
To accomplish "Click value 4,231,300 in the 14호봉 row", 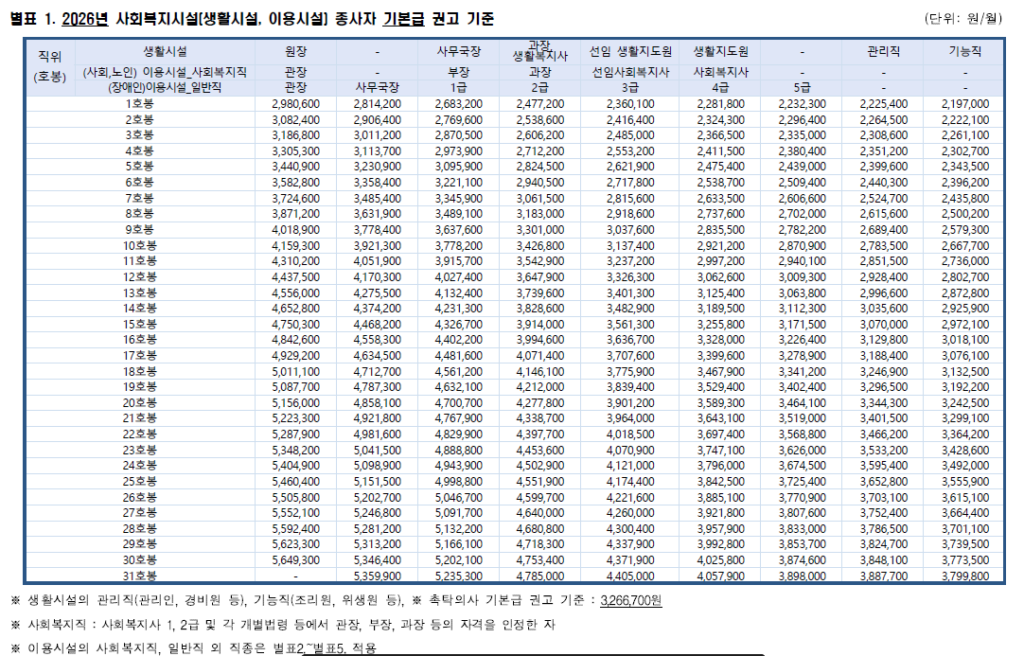I will [x=458, y=308].
